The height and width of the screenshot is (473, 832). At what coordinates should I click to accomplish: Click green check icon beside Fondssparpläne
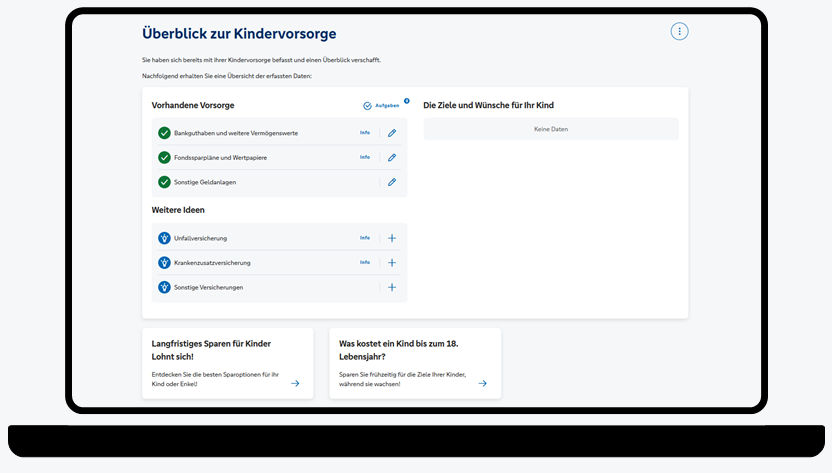pos(164,158)
